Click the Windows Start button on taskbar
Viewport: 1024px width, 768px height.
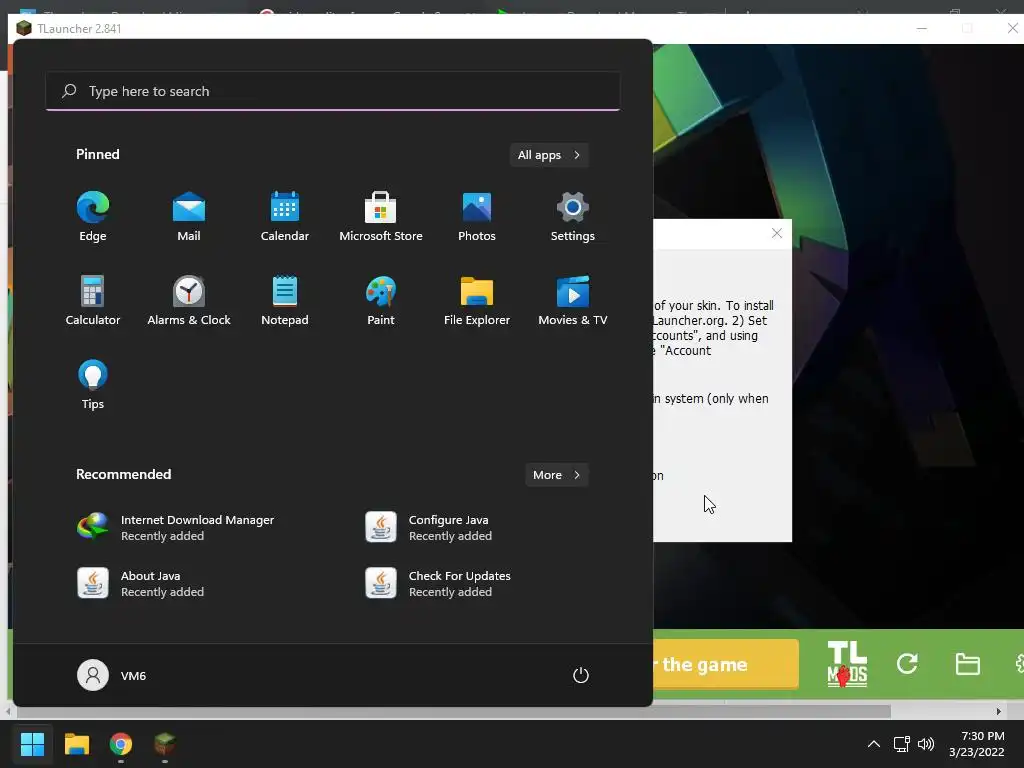tap(32, 744)
